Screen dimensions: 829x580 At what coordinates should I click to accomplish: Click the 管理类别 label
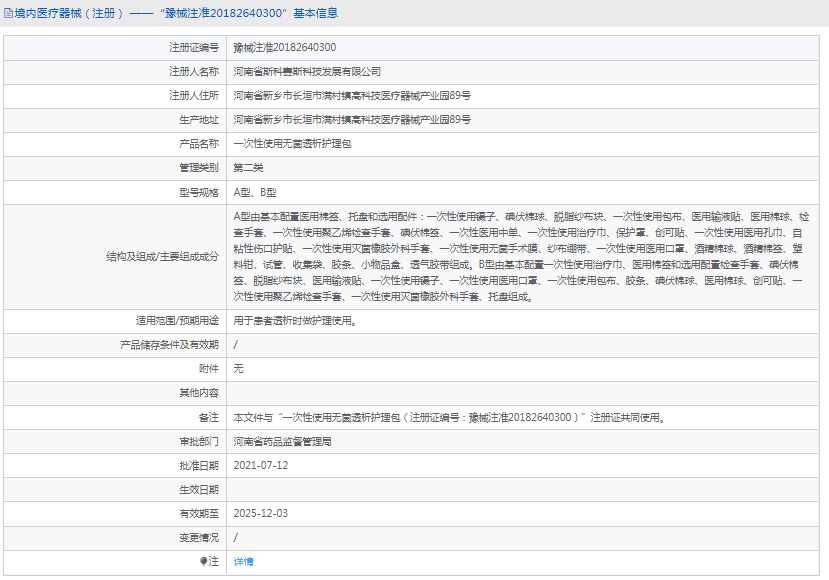pyautogui.click(x=199, y=168)
